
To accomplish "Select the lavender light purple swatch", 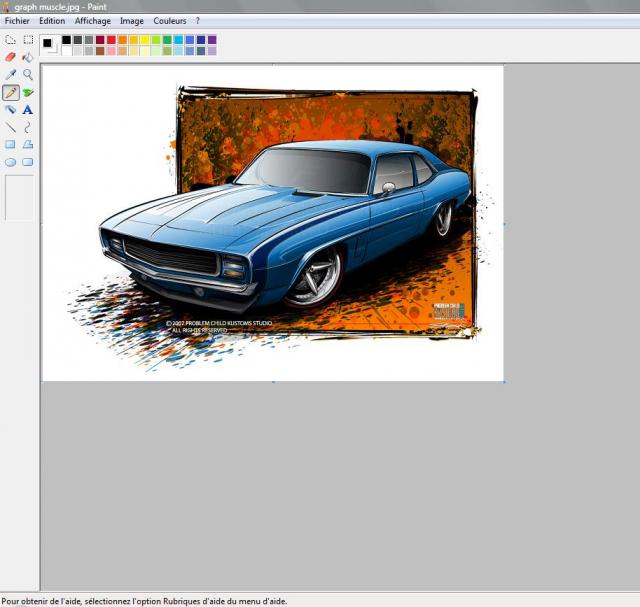I will click(212, 51).
